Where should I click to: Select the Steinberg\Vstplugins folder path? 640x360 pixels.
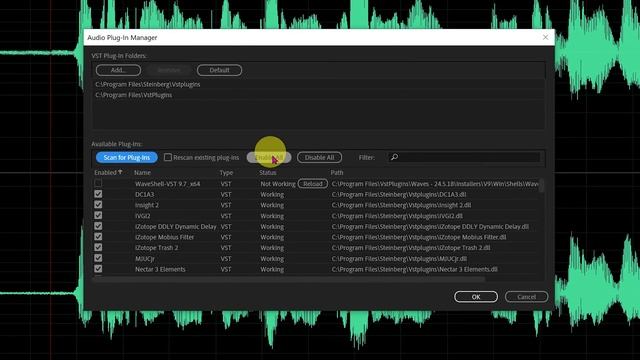click(148, 84)
